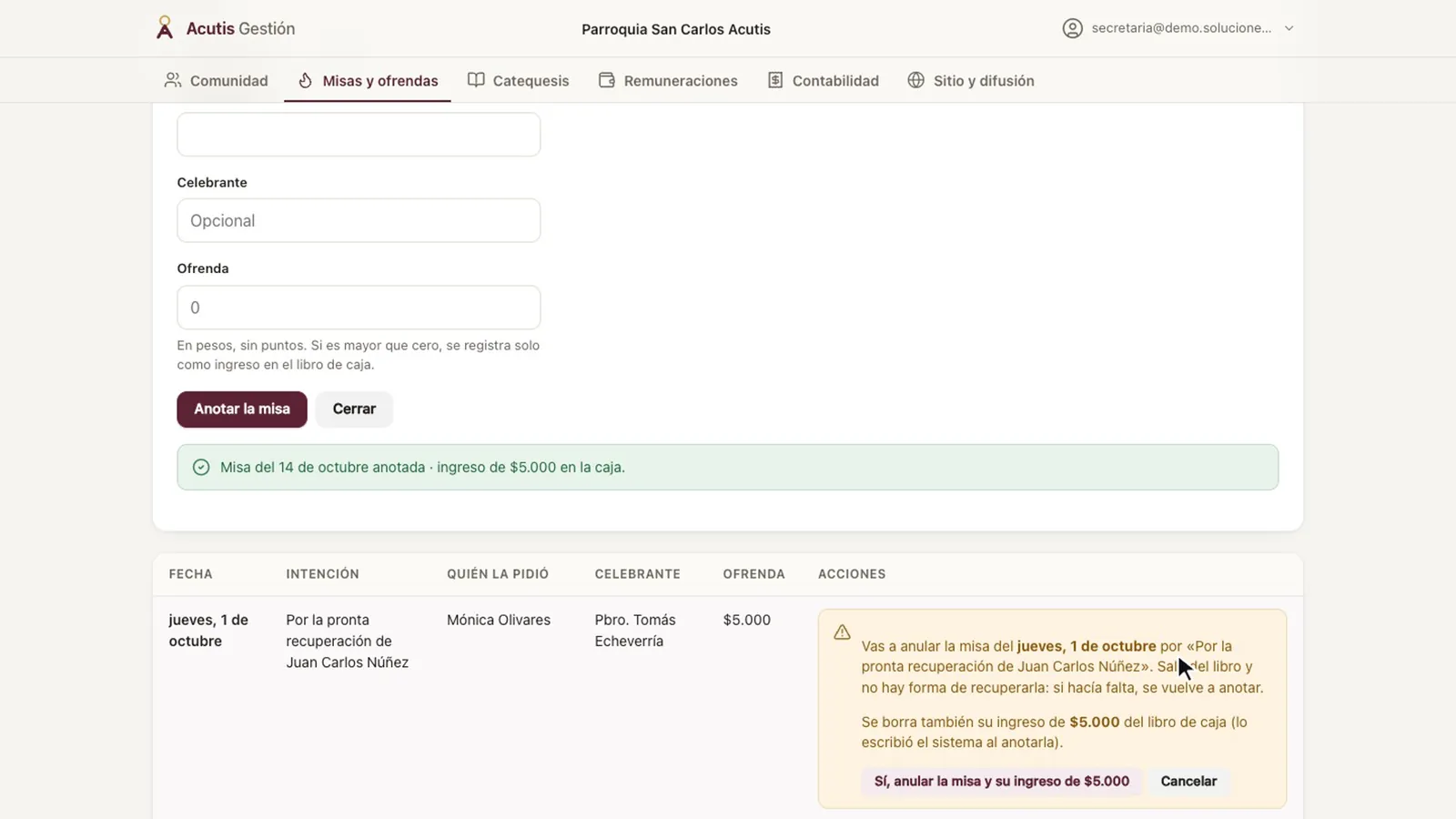Viewport: 1456px width, 819px height.
Task: Expand the secretaria account dropdown chevron
Action: [1289, 28]
